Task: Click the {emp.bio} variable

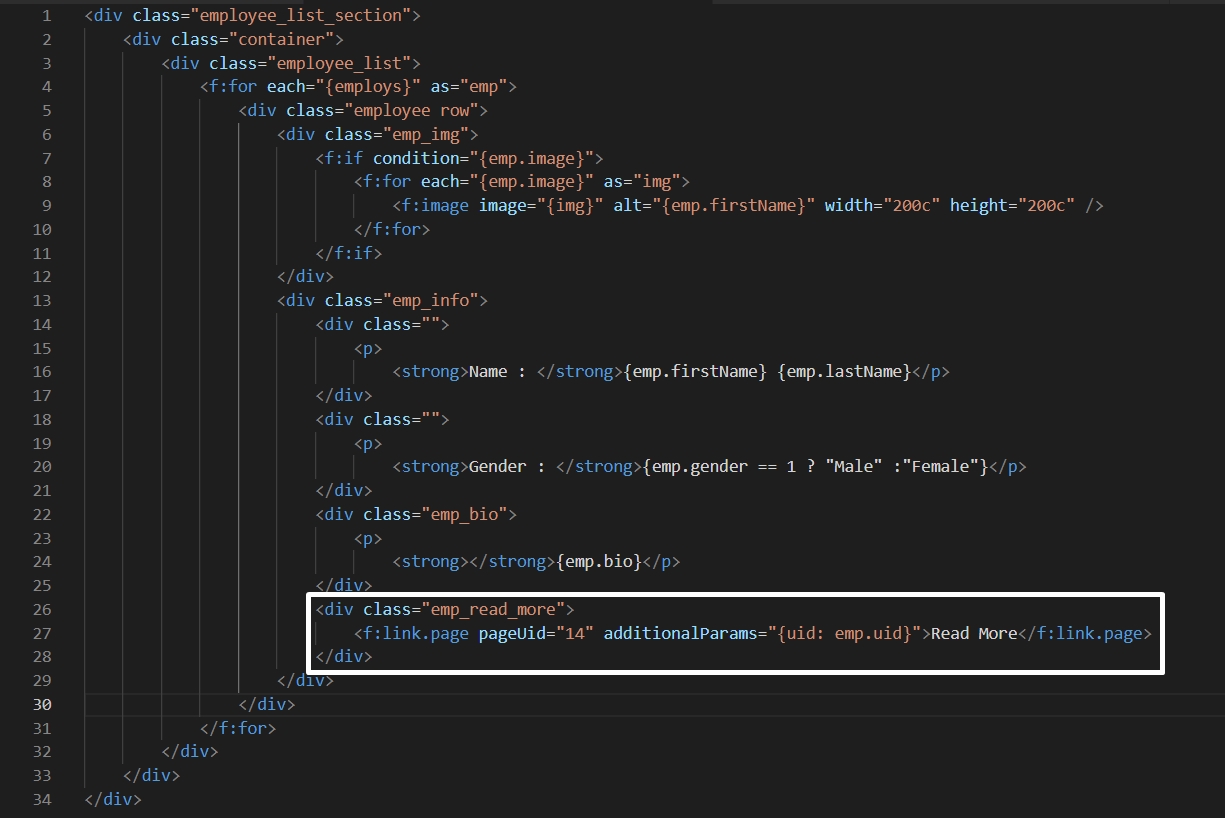Action: 600,561
